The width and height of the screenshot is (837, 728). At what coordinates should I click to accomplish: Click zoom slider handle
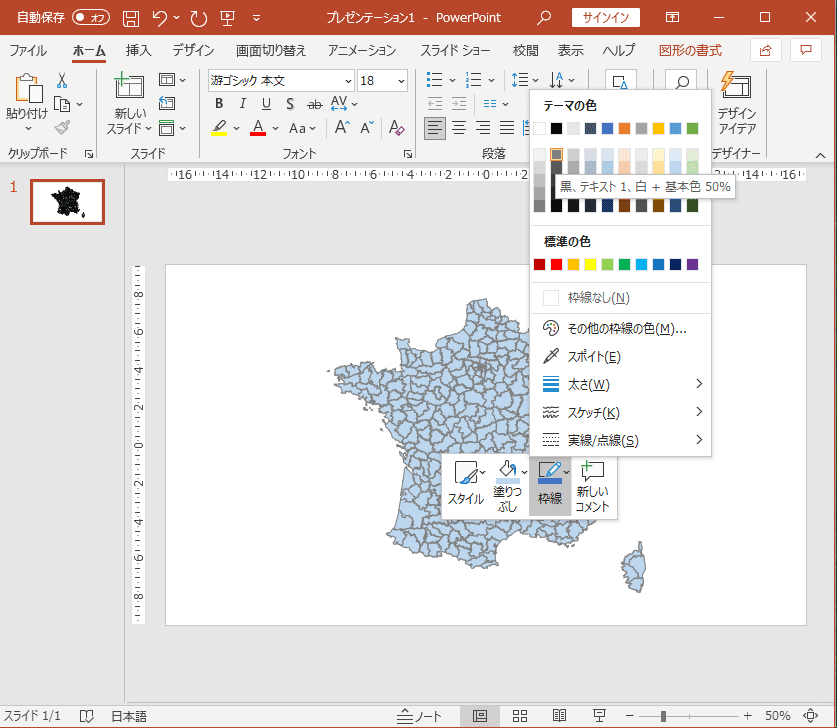[x=663, y=716]
